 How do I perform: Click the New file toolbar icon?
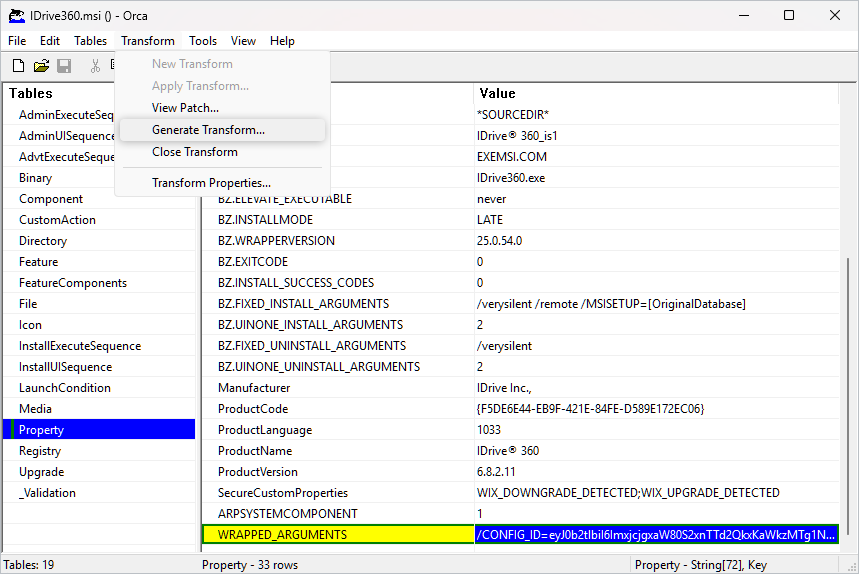tap(18, 66)
